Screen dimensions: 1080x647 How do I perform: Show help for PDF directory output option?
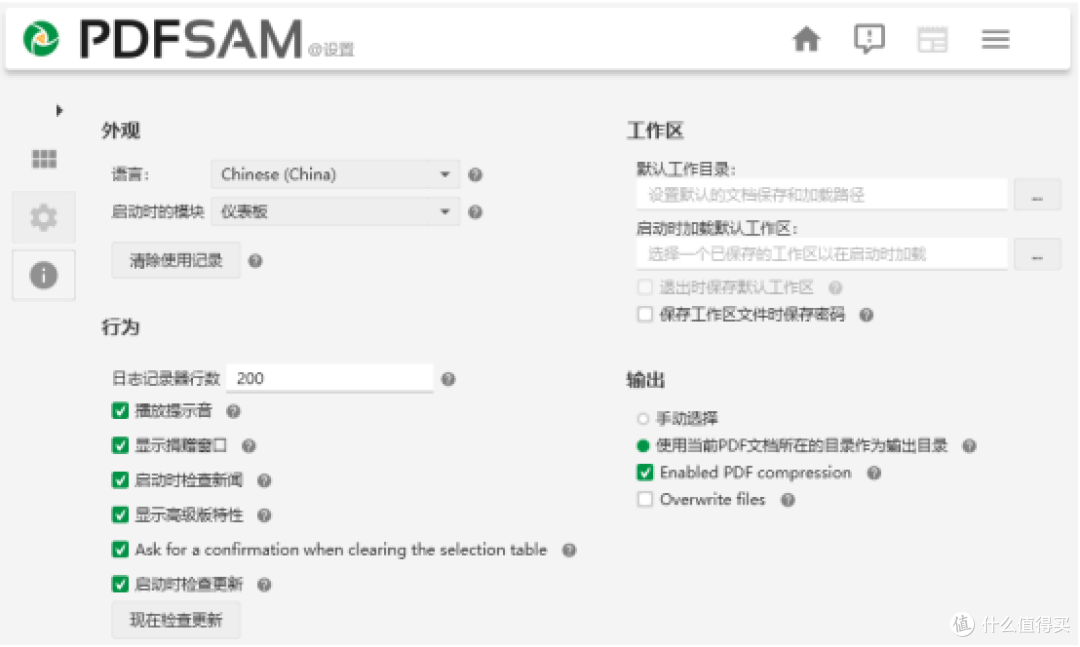point(970,446)
